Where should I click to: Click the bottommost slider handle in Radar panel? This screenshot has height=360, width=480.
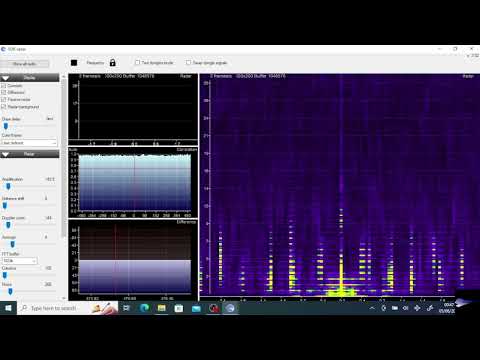pos(10,292)
